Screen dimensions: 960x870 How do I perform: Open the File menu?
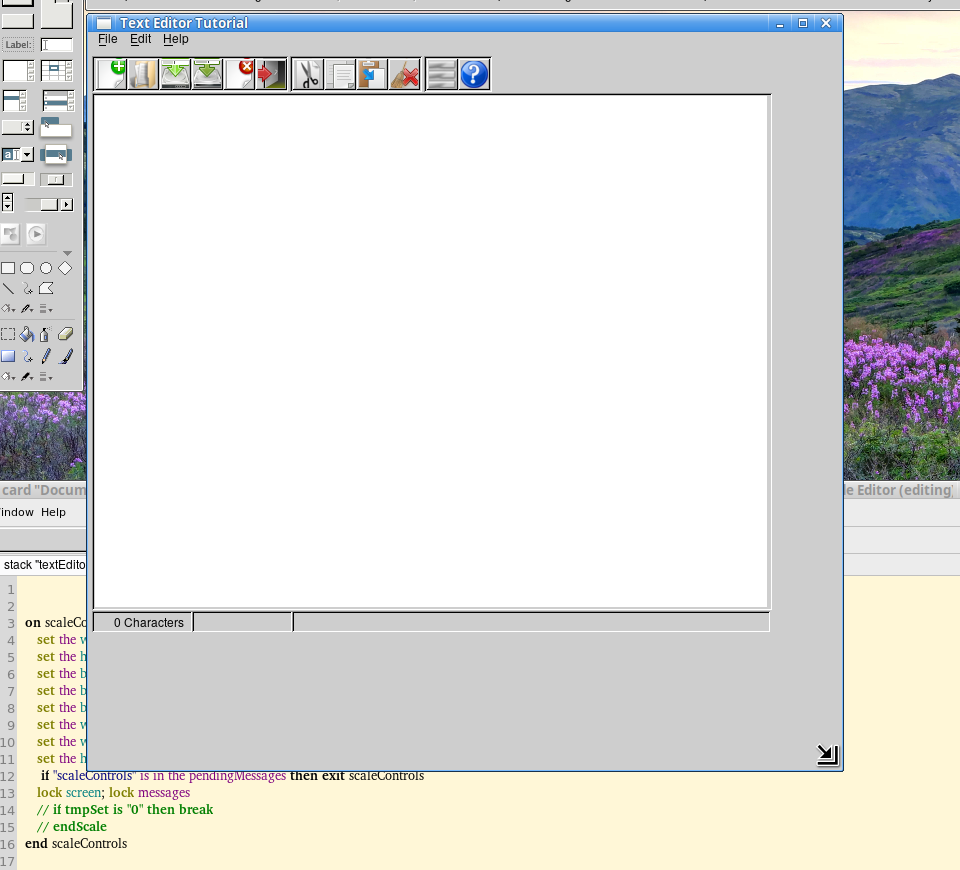coord(107,39)
